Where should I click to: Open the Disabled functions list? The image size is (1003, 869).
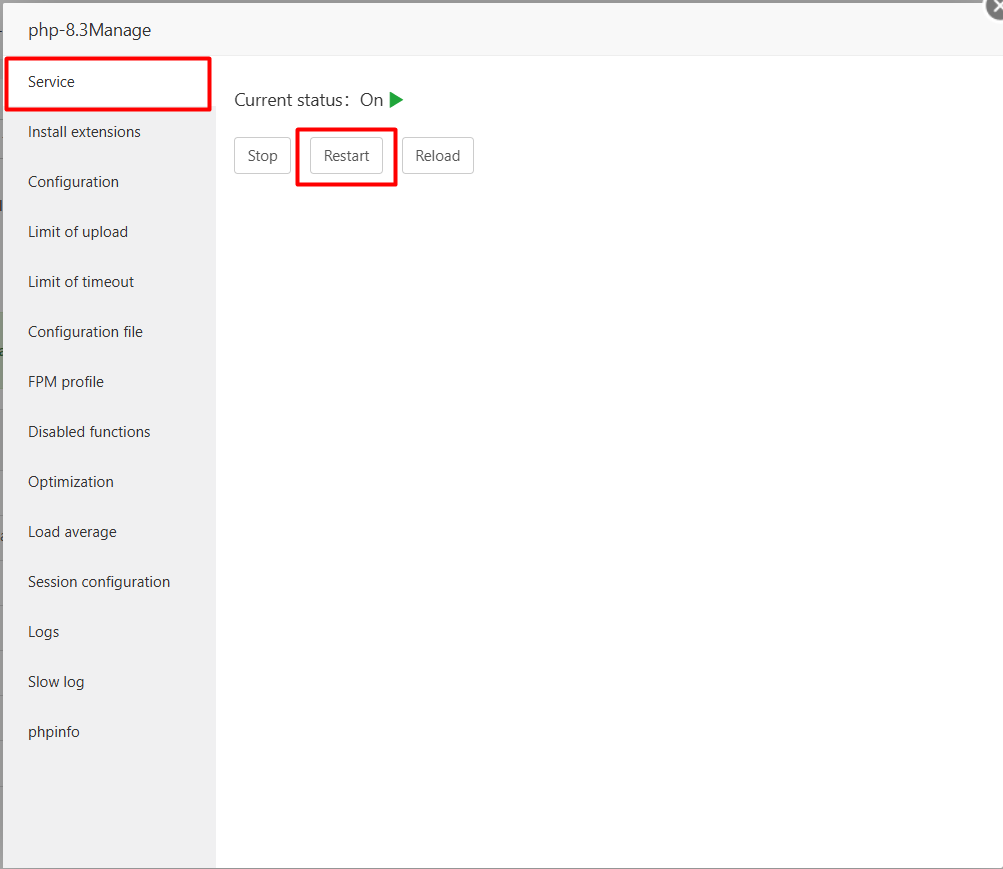(89, 431)
